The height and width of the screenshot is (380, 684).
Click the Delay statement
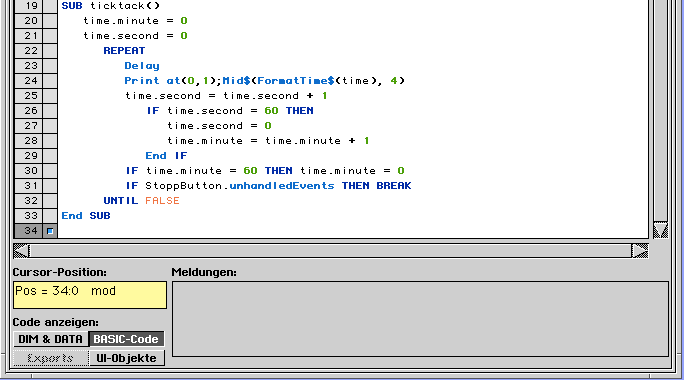(x=142, y=66)
